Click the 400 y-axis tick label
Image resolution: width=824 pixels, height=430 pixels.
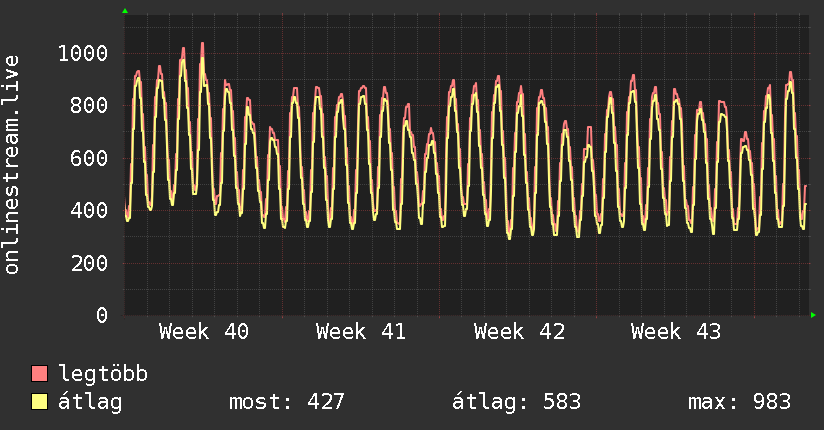pyautogui.click(x=89, y=211)
